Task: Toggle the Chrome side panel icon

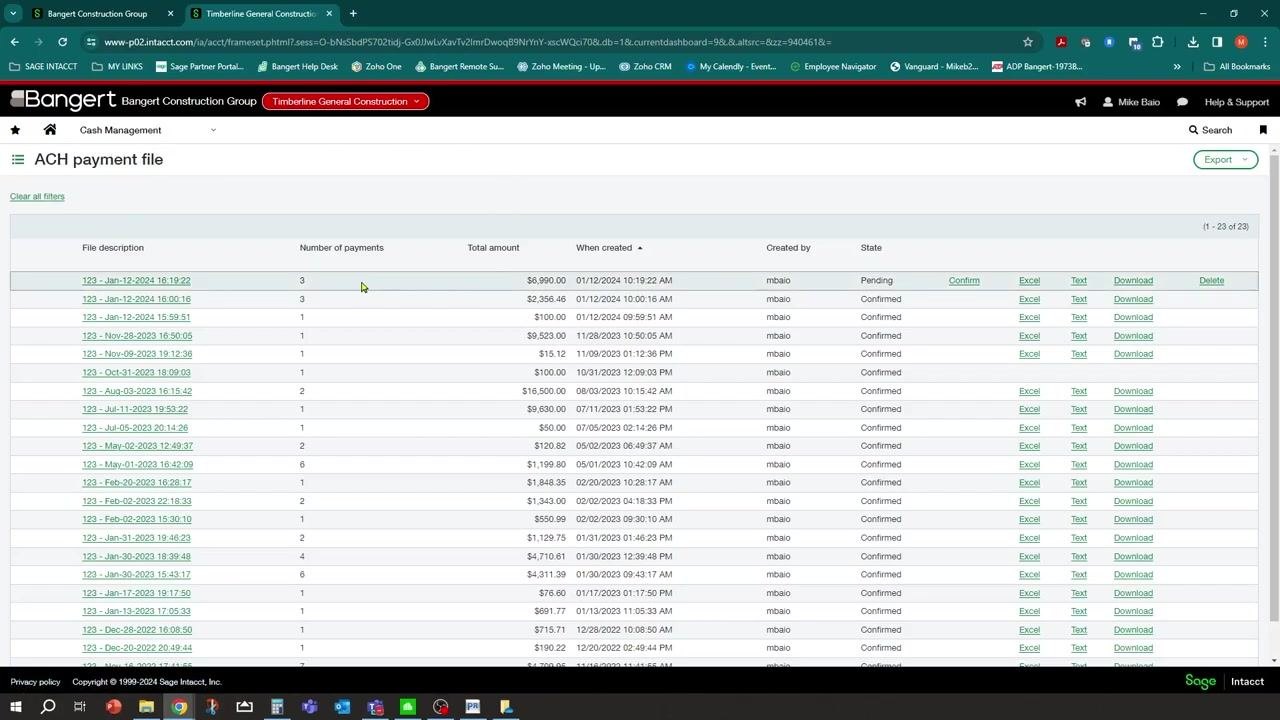Action: tap(1217, 42)
